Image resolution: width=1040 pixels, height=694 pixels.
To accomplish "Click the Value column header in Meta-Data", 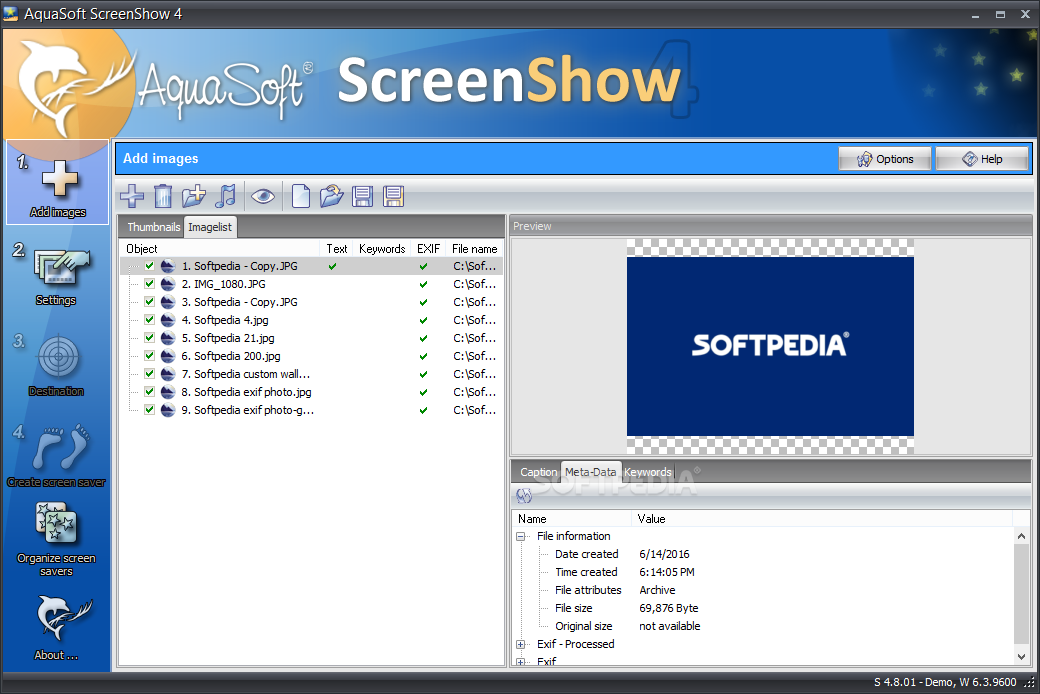I will tap(822, 519).
